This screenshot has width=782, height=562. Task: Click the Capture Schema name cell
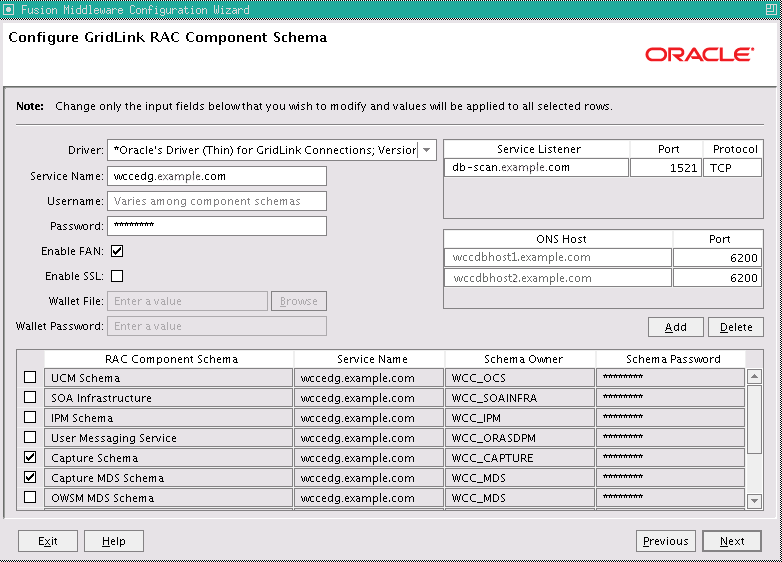pyautogui.click(x=169, y=458)
